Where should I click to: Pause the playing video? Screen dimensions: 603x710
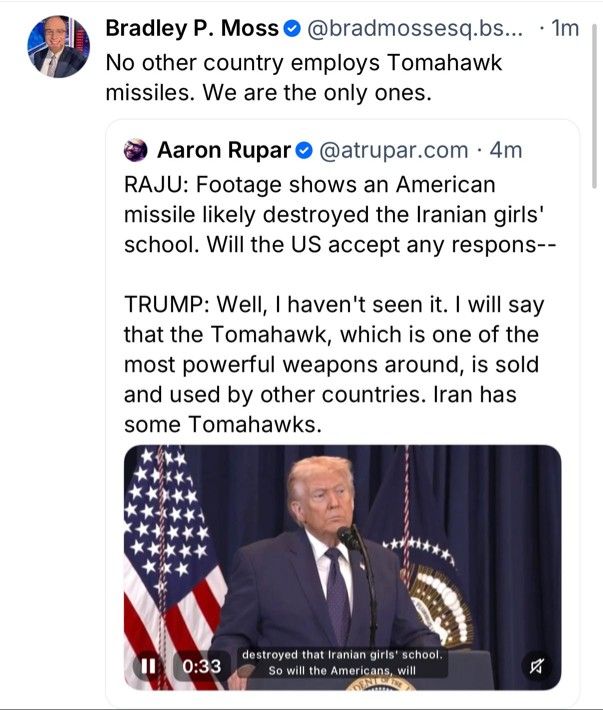(148, 666)
